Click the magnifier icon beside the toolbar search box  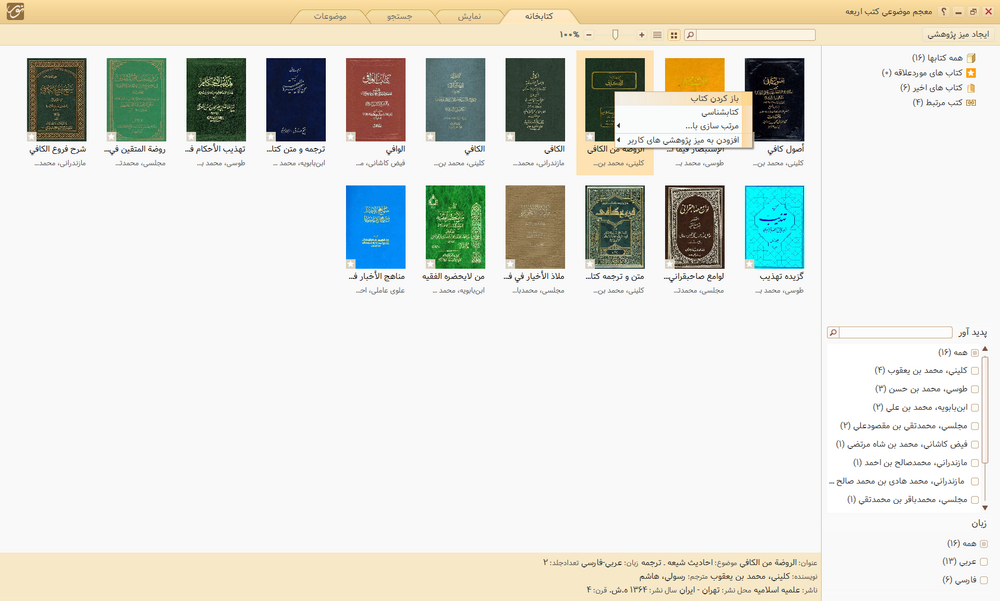click(x=689, y=35)
